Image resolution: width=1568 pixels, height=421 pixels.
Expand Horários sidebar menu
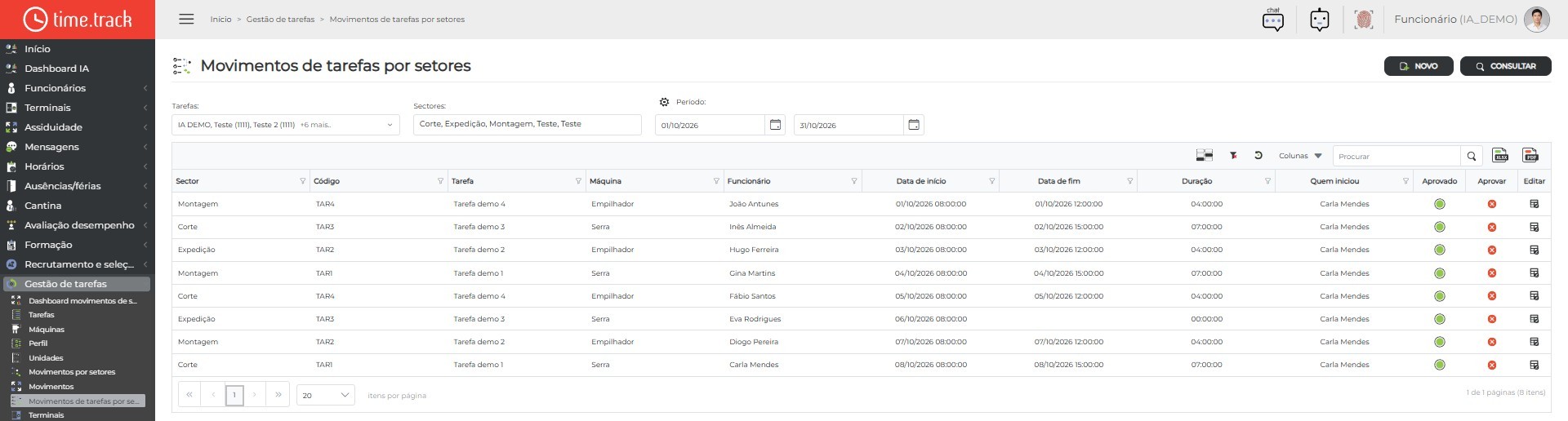pos(77,166)
